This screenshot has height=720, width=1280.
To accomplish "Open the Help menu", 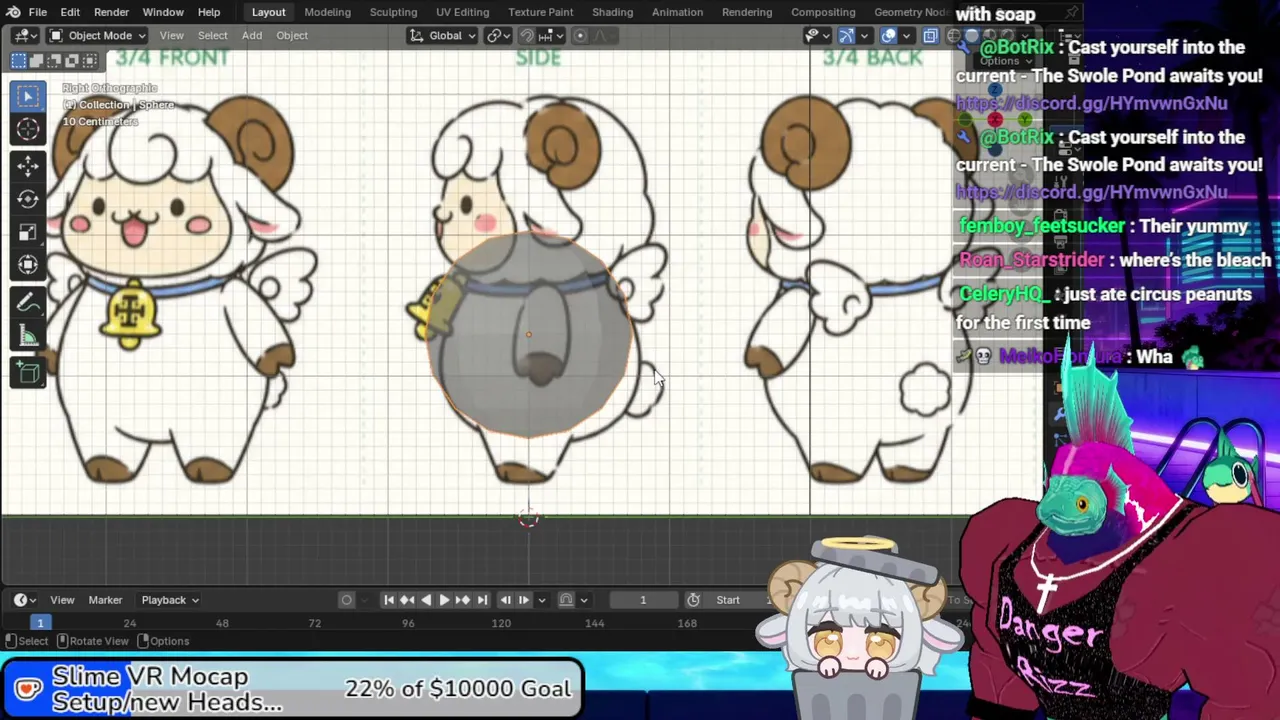I will tap(209, 12).
